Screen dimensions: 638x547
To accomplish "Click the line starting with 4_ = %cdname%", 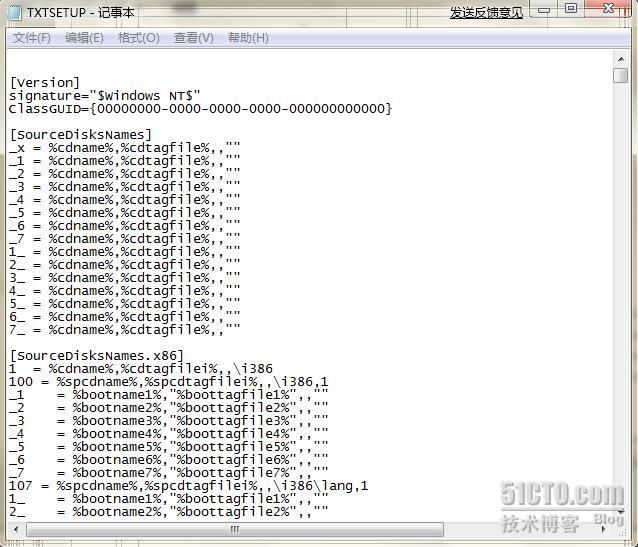I will 125,291.
